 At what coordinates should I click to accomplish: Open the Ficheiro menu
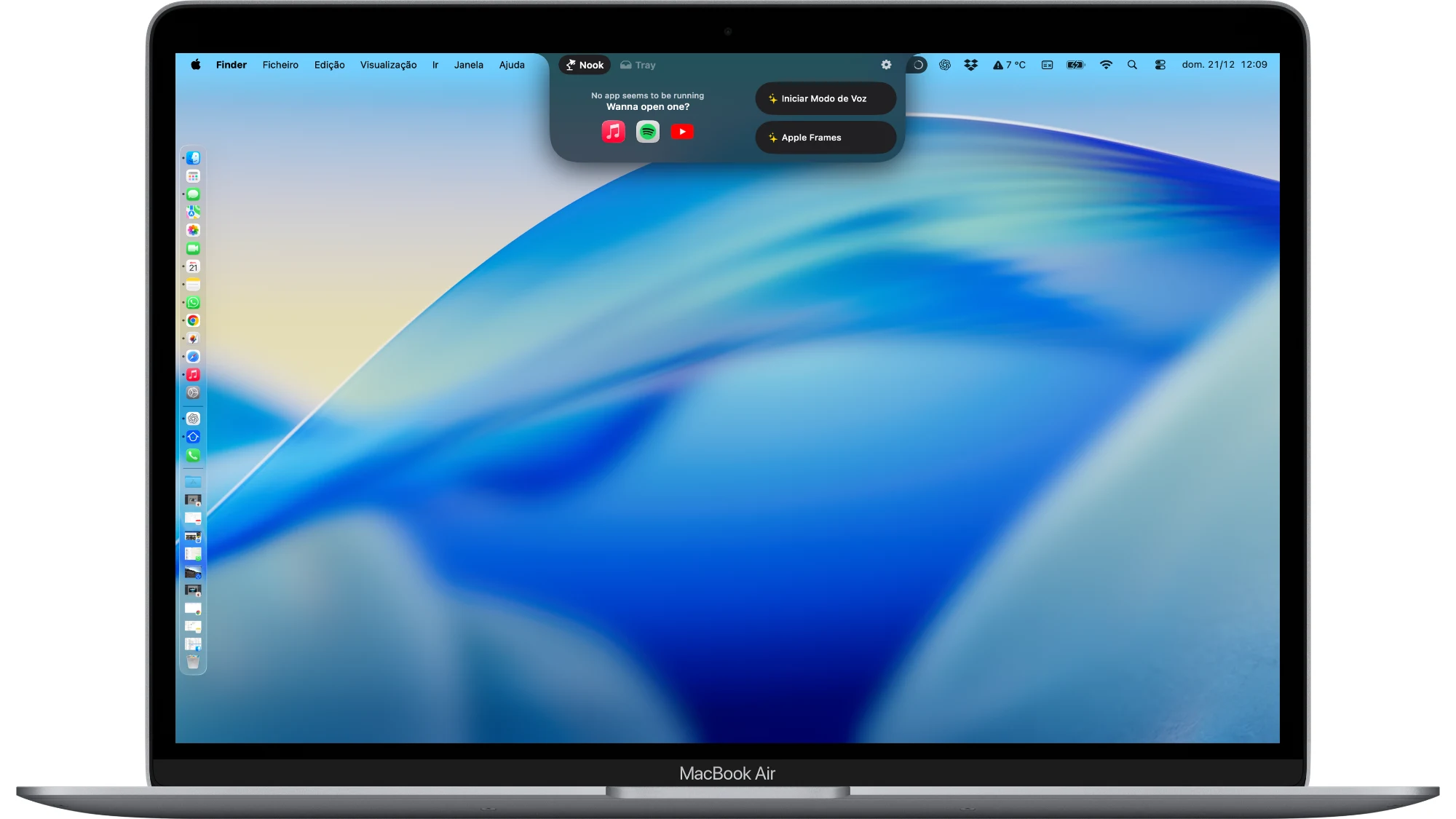(x=280, y=65)
